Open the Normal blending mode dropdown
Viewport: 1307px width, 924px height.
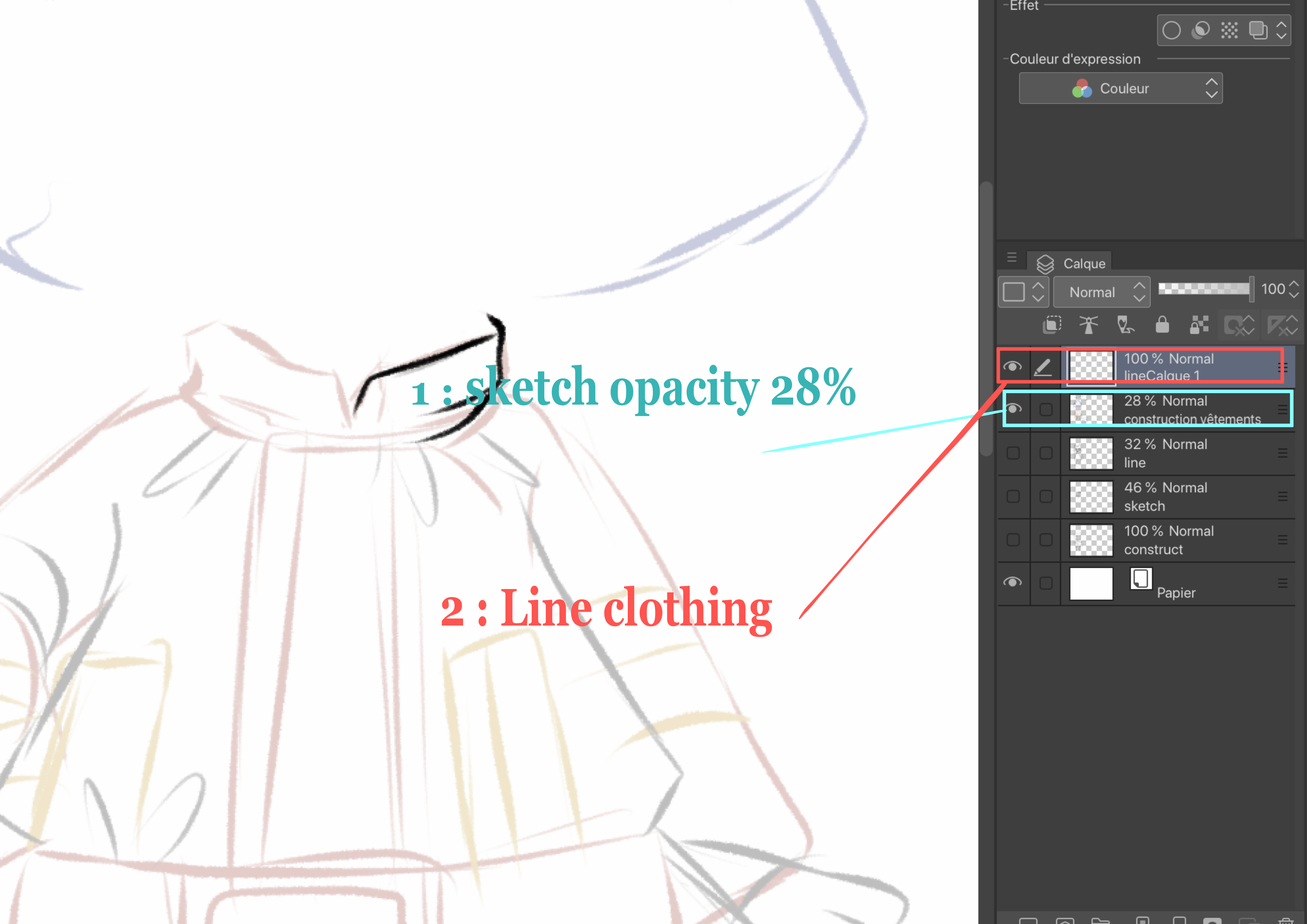pos(1101,292)
